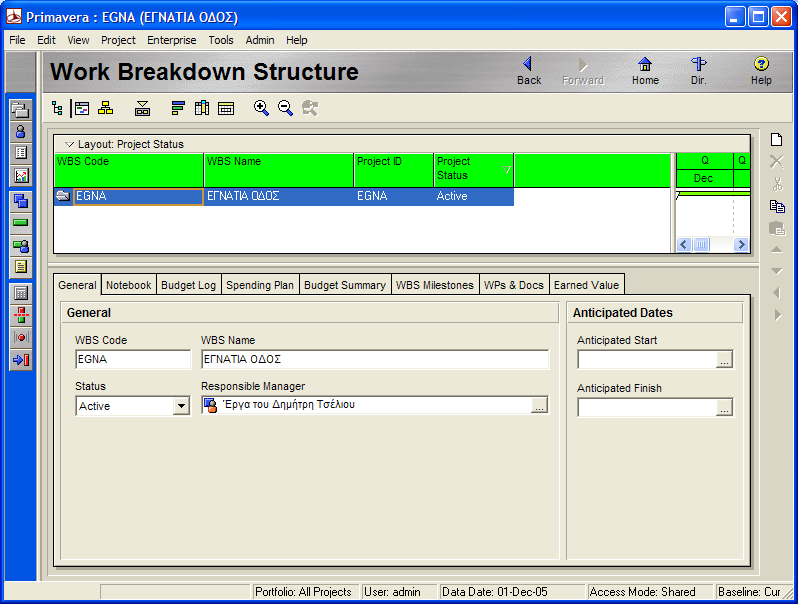
Task: Open Help from the navigation bar
Action: pyautogui.click(x=761, y=71)
